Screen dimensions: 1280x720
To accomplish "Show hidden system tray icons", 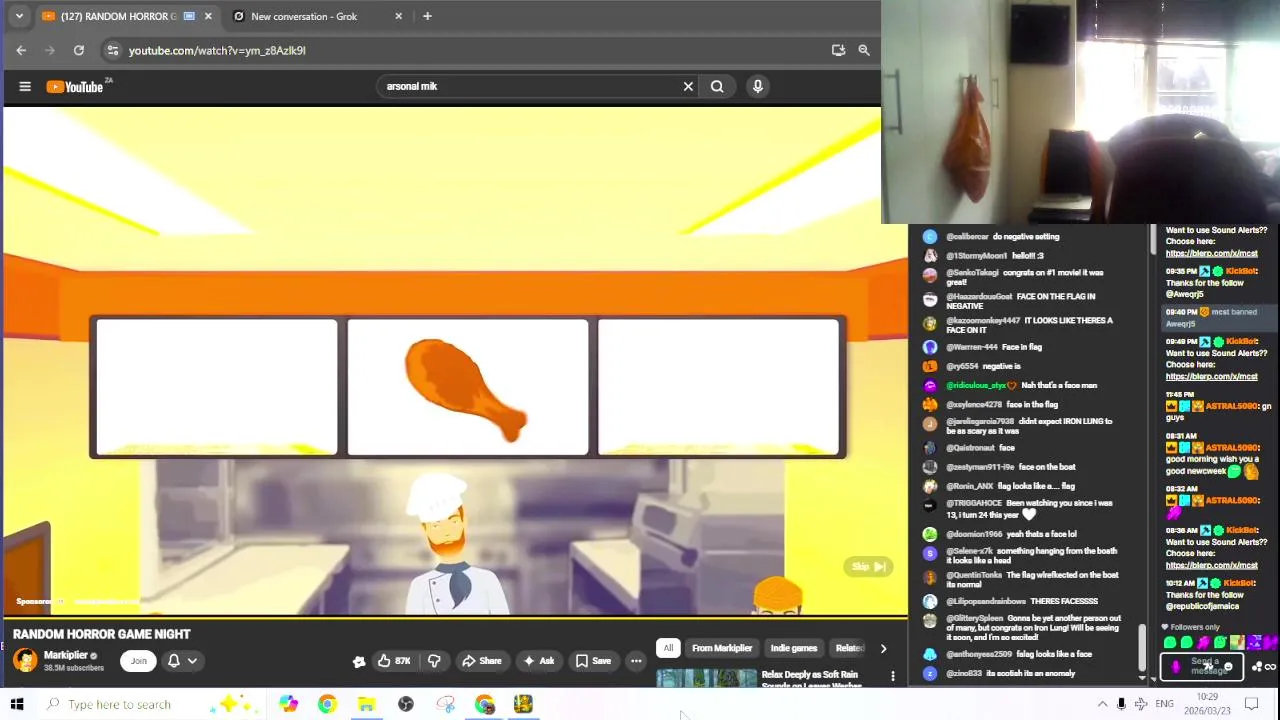I will tap(1102, 704).
